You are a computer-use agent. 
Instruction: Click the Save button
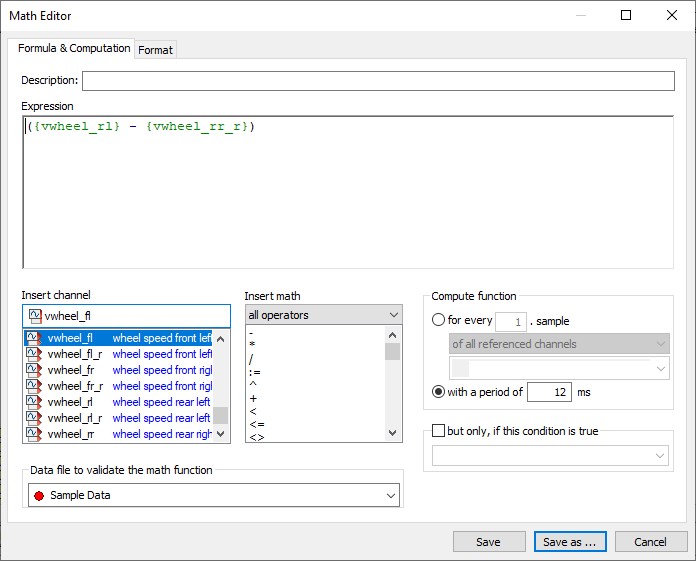489,542
